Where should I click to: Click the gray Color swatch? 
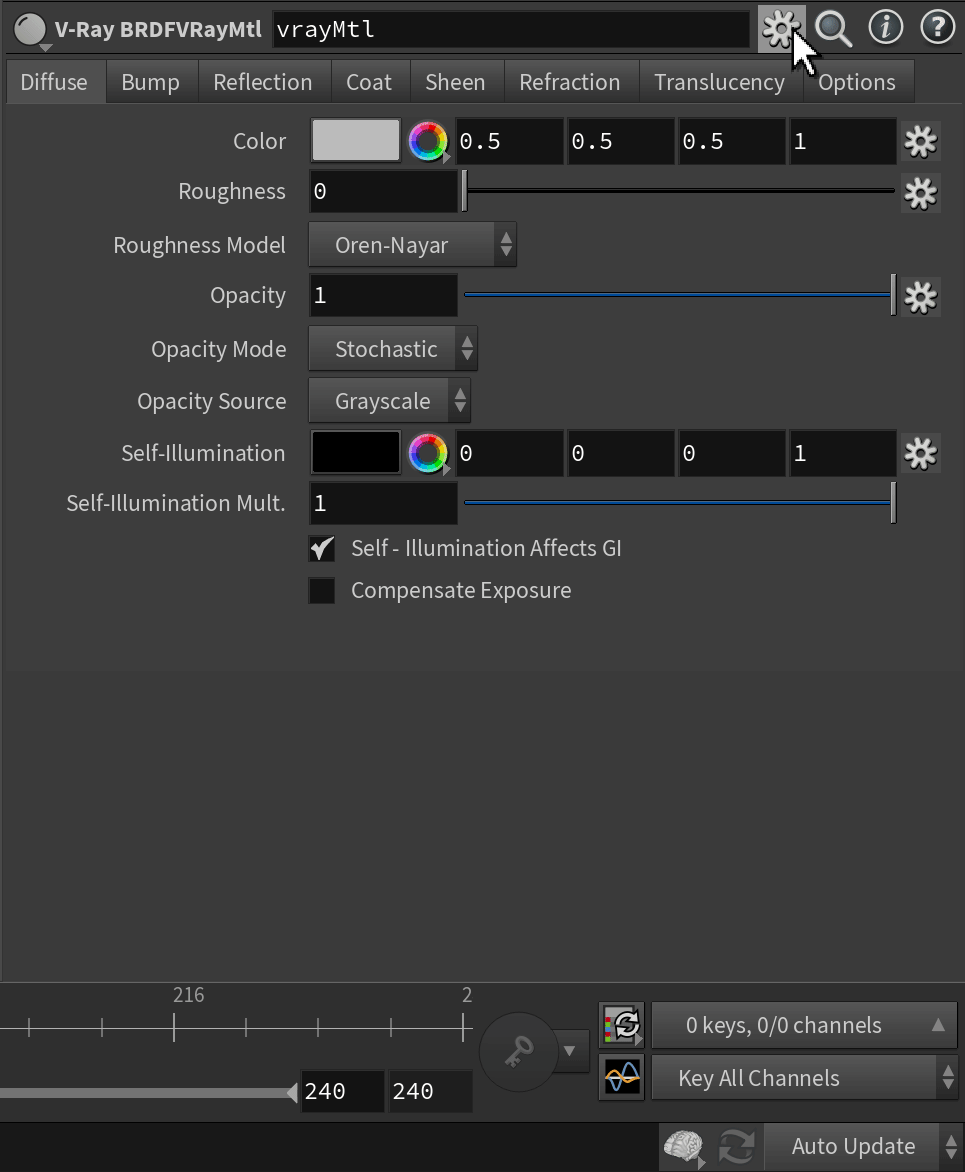(x=356, y=141)
